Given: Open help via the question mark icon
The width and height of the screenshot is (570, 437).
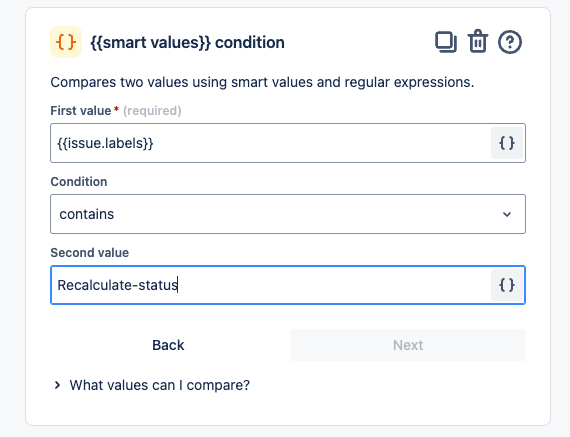Looking at the screenshot, I should 510,42.
